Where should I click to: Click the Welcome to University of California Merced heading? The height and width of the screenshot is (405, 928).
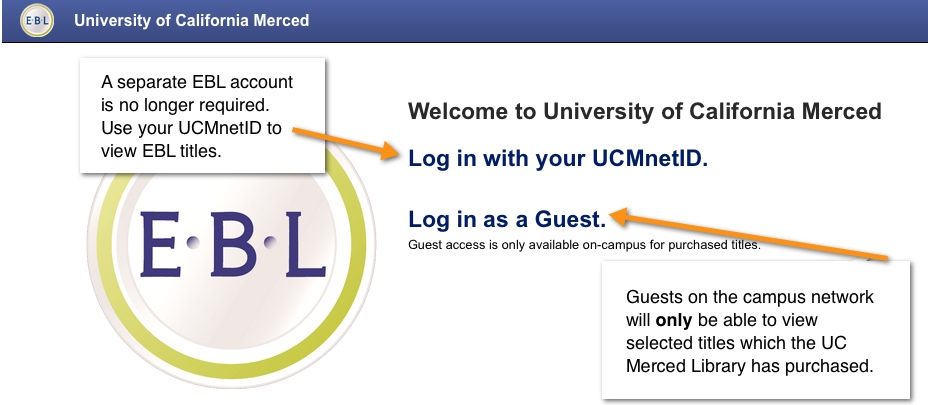click(645, 111)
